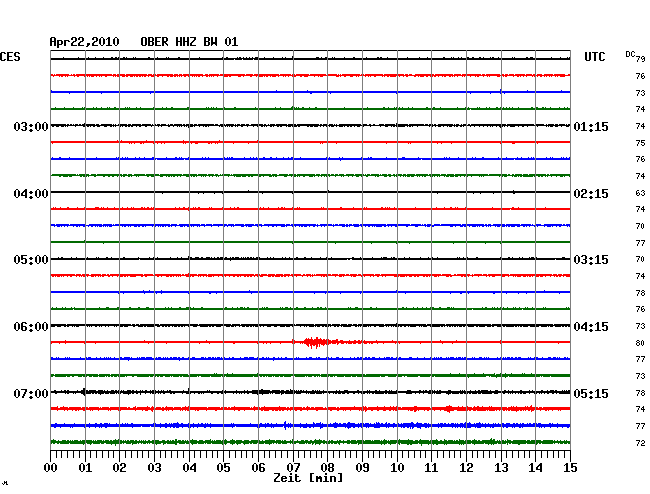
Task: Click x-axis minute label 10
Action: click(x=397, y=468)
